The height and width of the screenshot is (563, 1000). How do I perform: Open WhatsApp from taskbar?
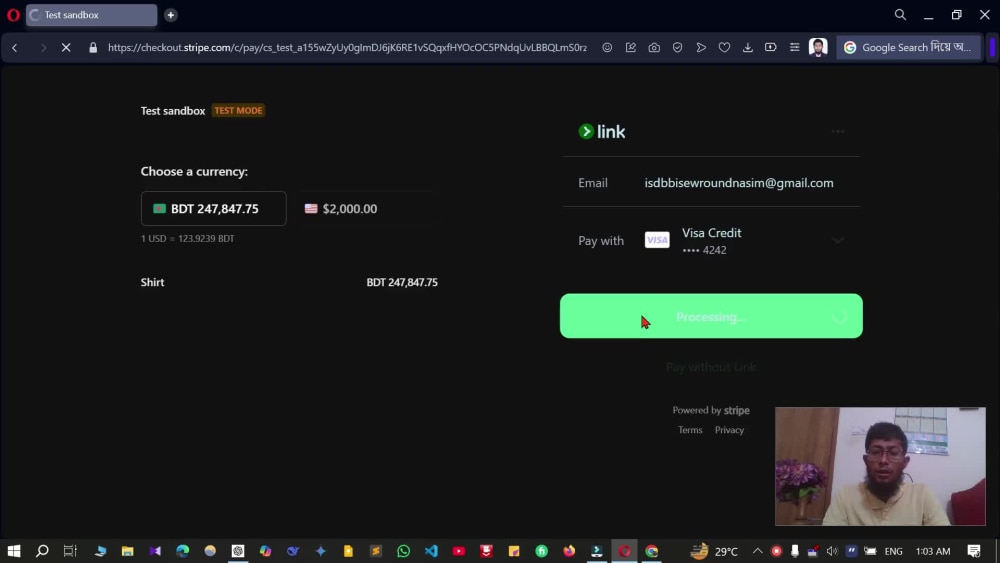click(x=403, y=551)
